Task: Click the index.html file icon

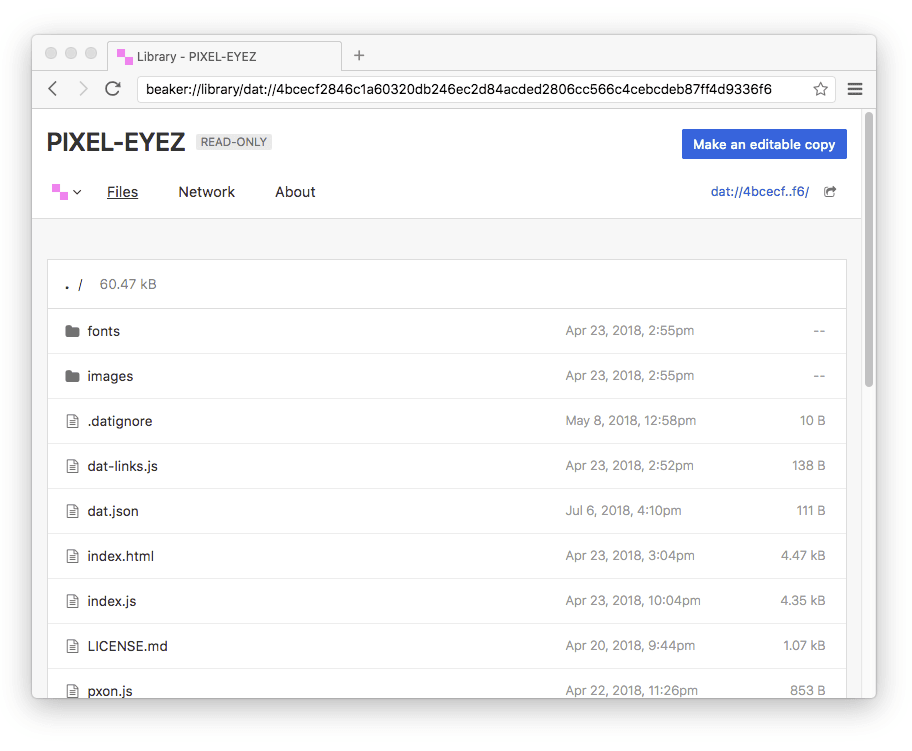Action: pos(72,556)
